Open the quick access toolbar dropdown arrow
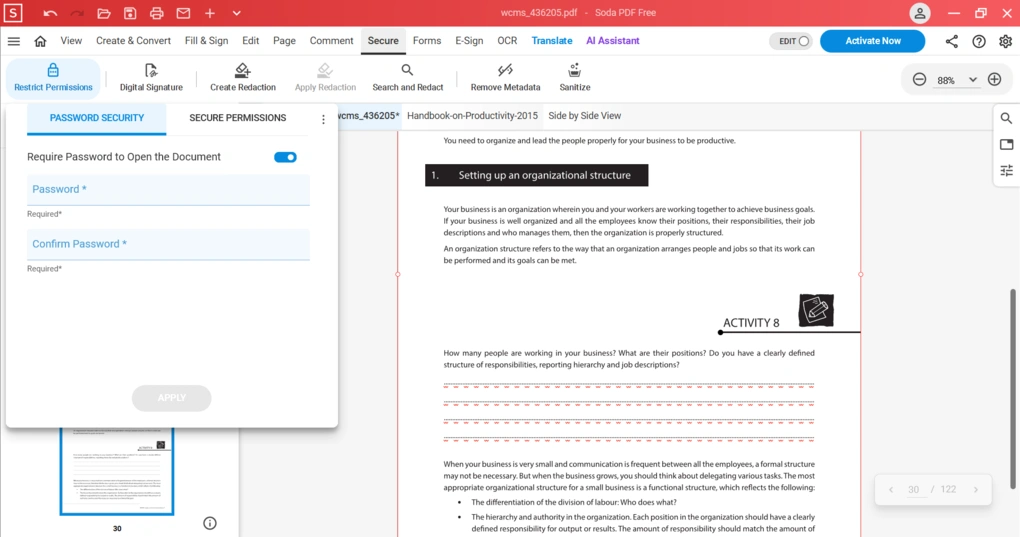Image resolution: width=1020 pixels, height=537 pixels. pos(236,14)
